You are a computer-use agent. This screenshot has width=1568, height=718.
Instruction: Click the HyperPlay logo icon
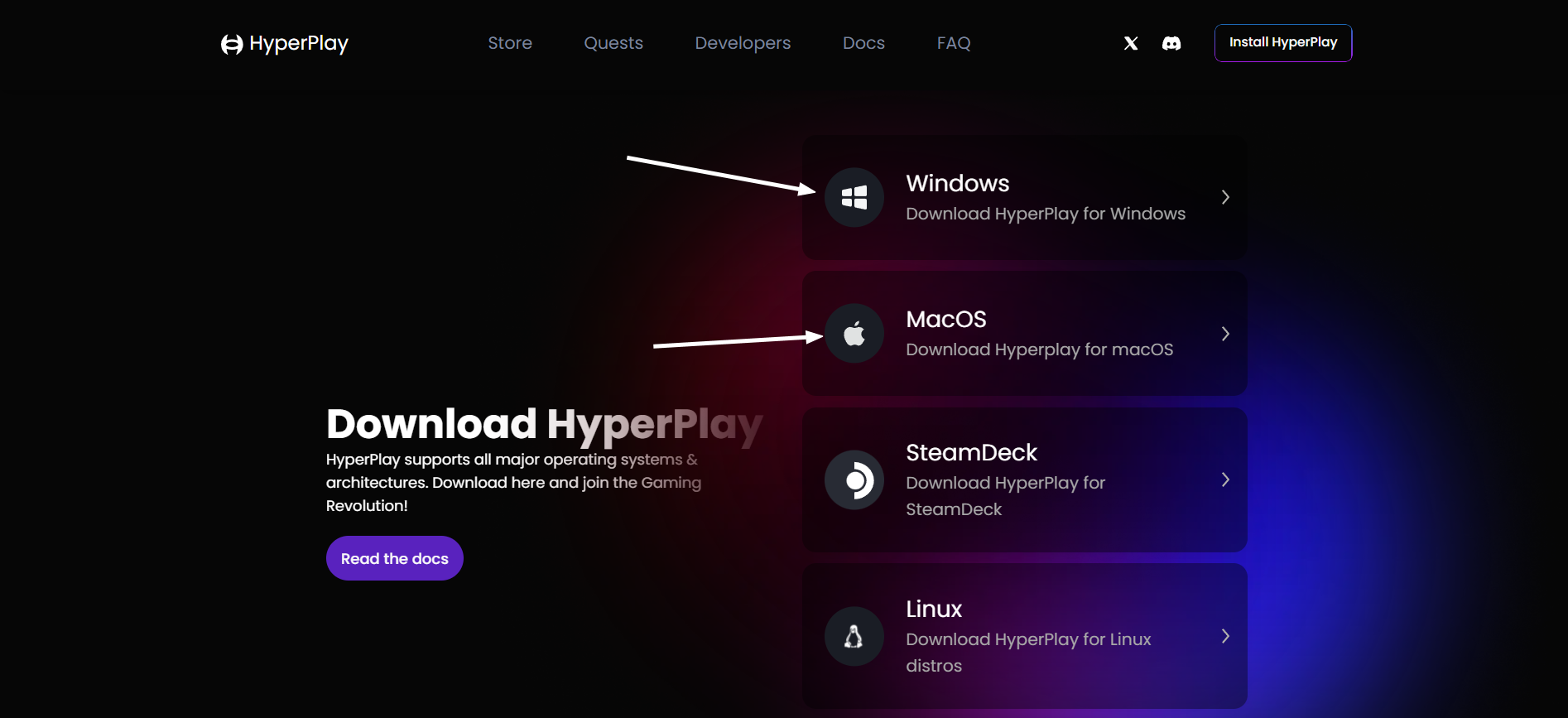coord(232,44)
